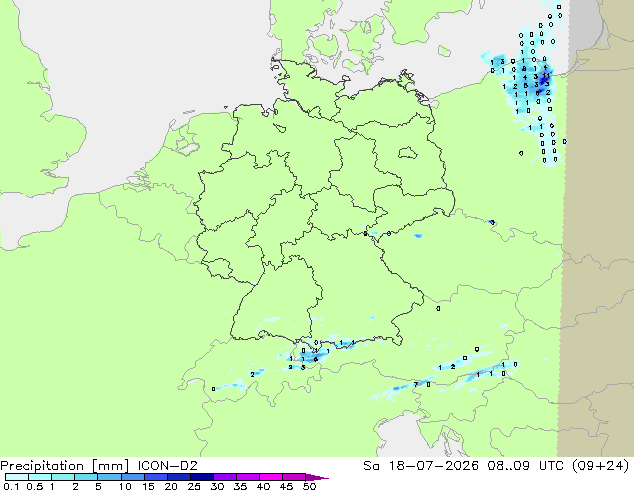Click the legend tick label '25'
The image size is (634, 490).
pos(194,486)
